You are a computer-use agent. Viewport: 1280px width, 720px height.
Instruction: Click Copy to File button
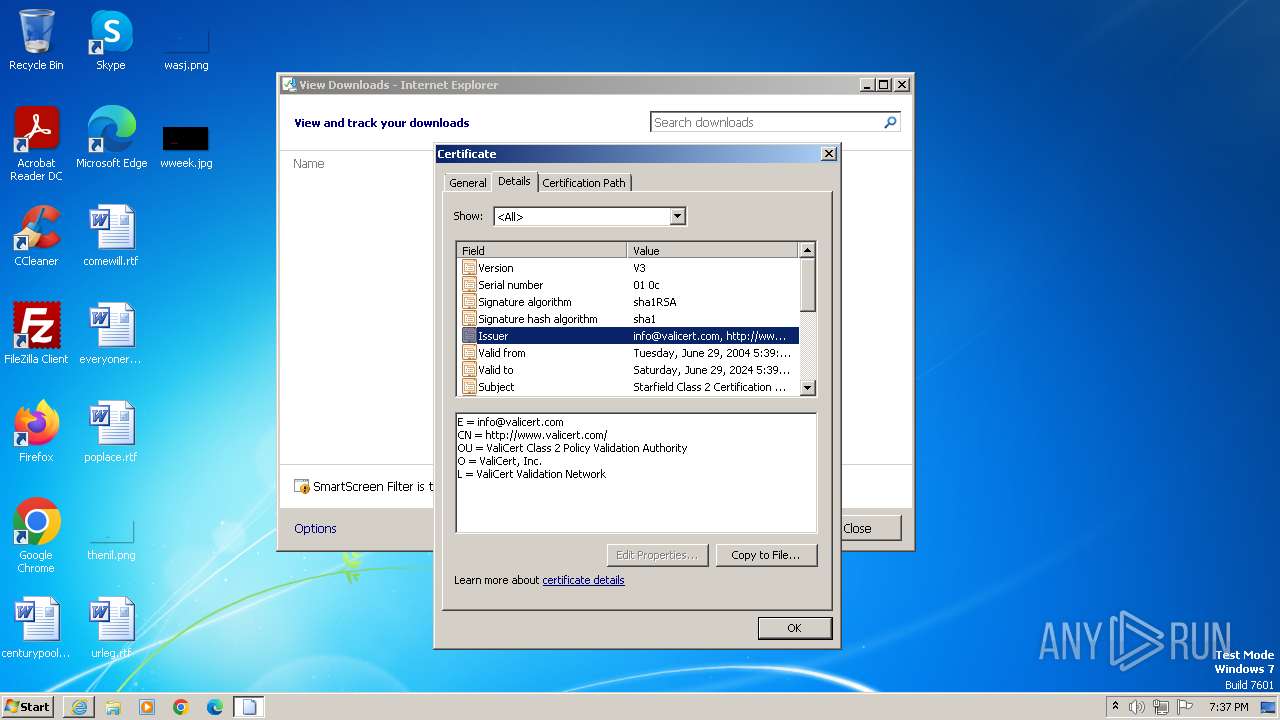(766, 555)
